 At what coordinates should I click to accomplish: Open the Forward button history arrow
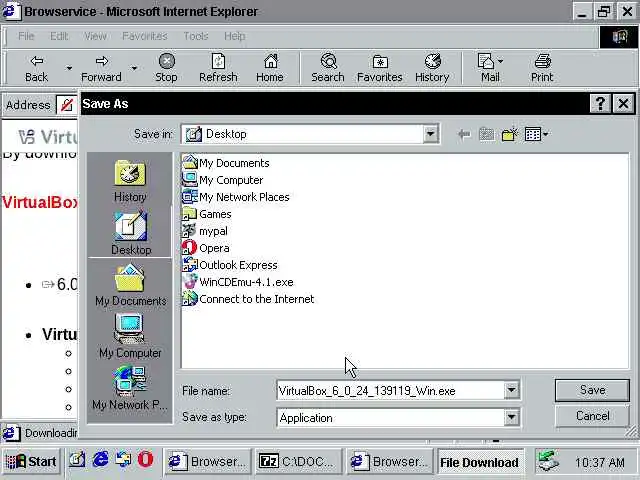pyautogui.click(x=134, y=68)
